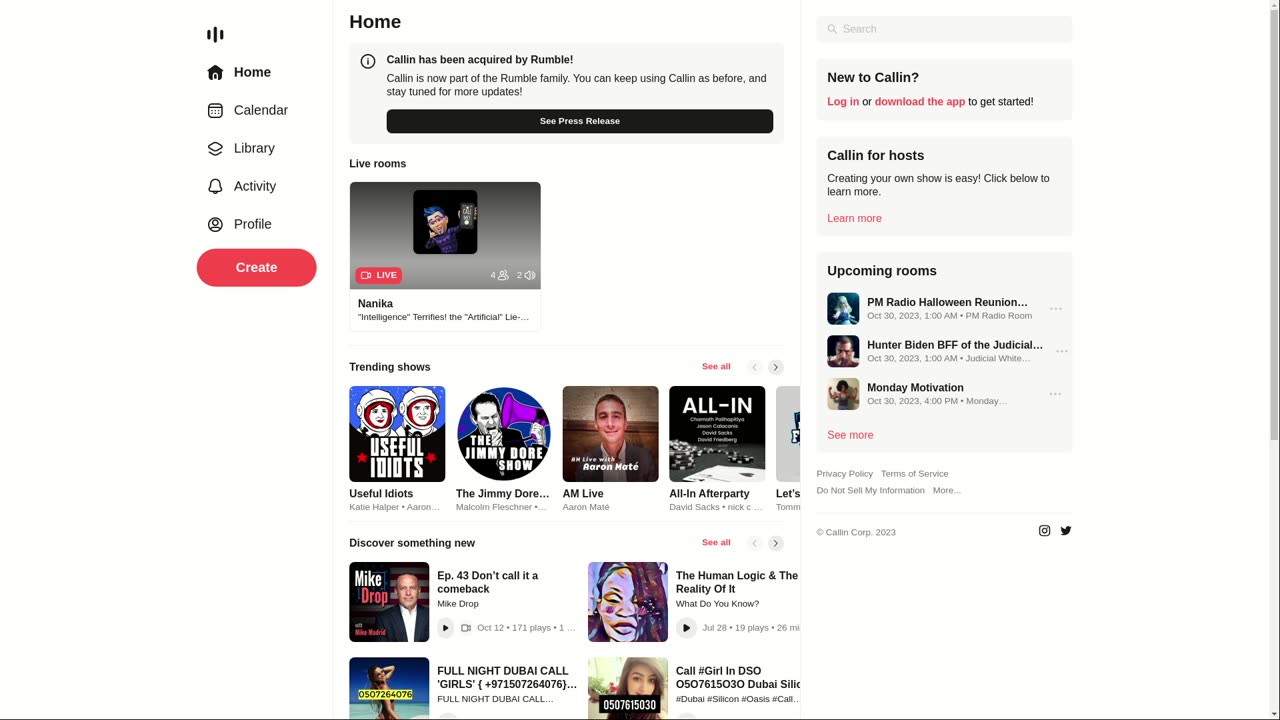Open options for Hunter Biden BFF room

tap(1062, 352)
